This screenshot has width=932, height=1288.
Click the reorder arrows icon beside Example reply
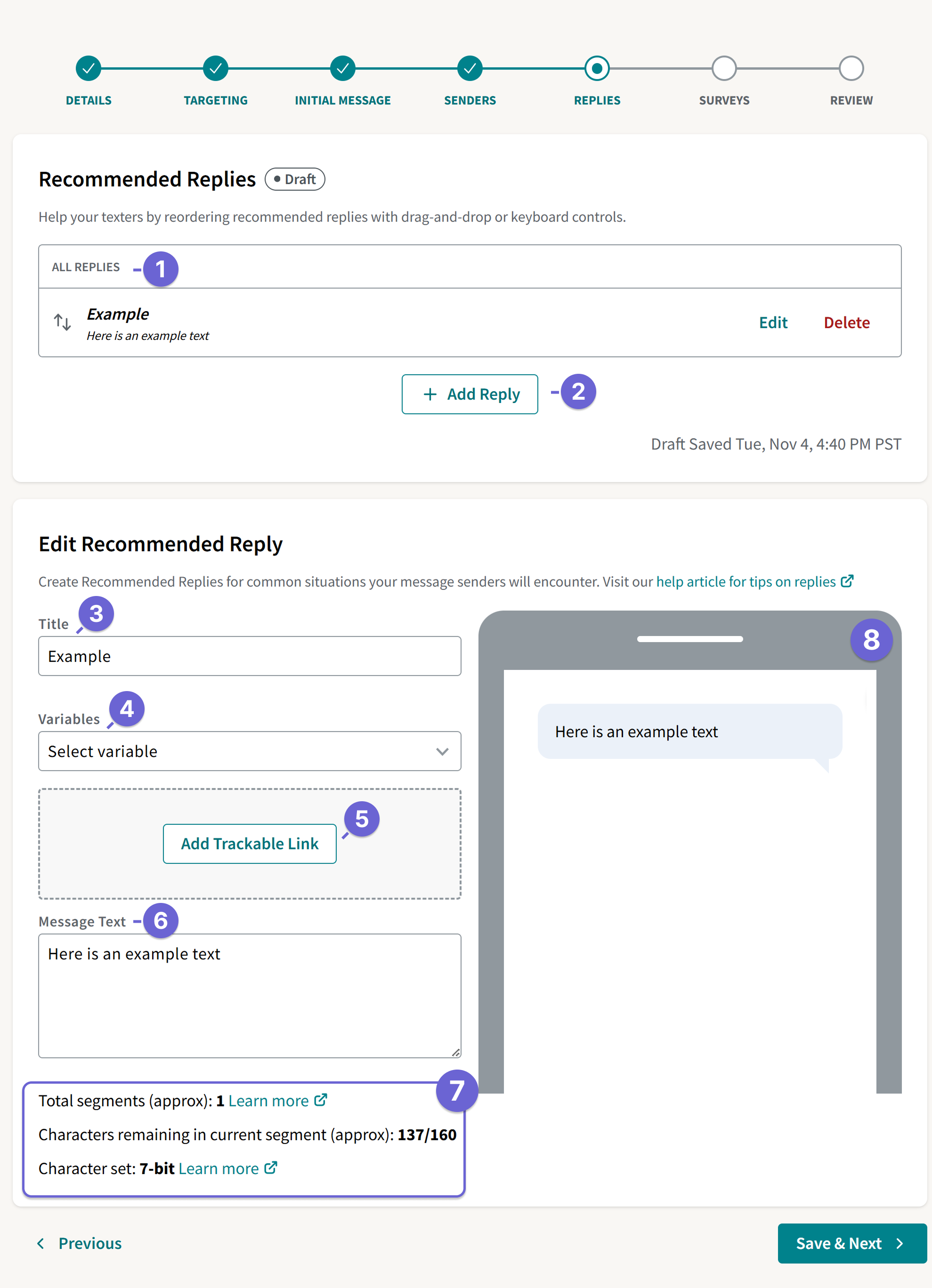pyautogui.click(x=63, y=322)
